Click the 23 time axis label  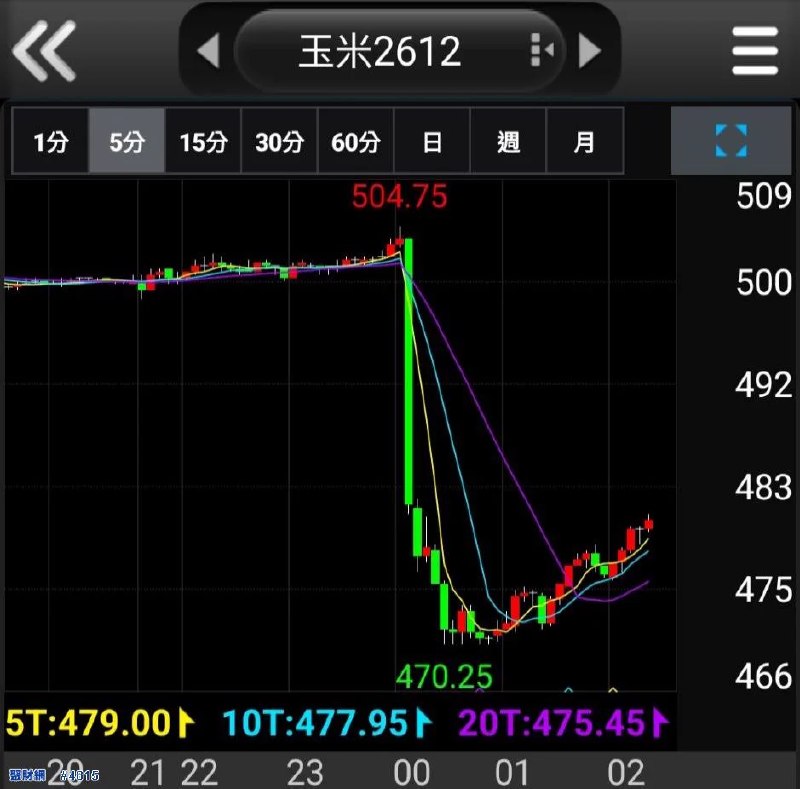(x=305, y=772)
